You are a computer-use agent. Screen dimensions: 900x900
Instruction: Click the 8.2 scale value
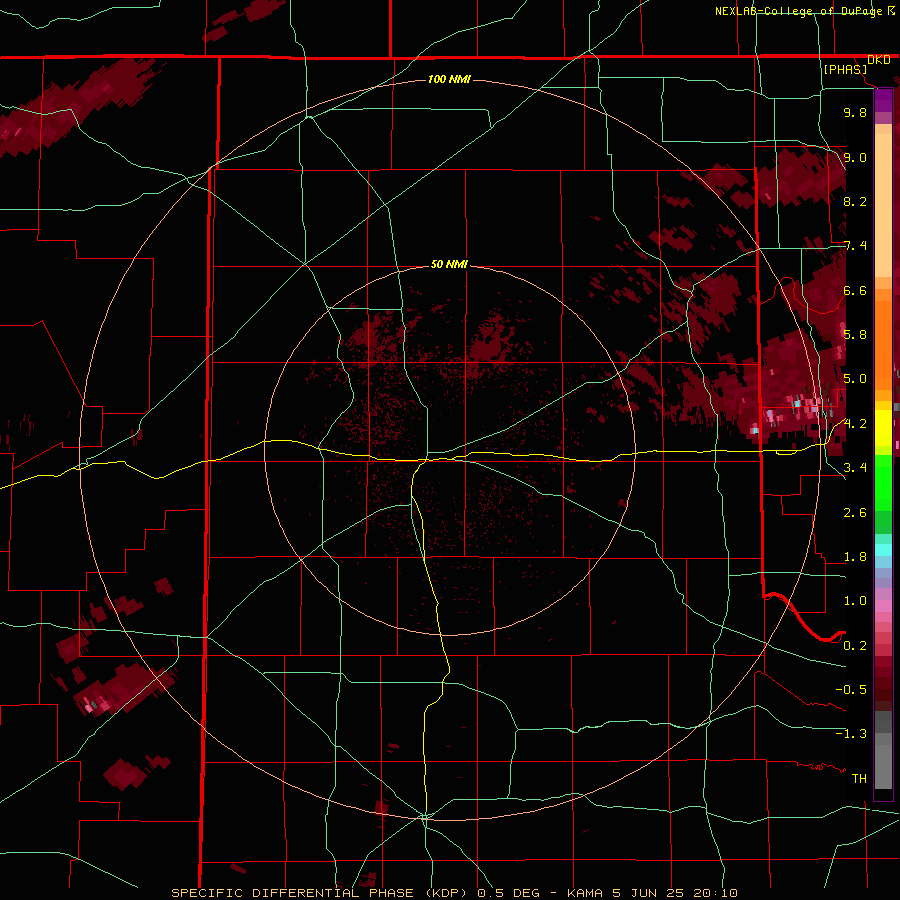pos(855,201)
